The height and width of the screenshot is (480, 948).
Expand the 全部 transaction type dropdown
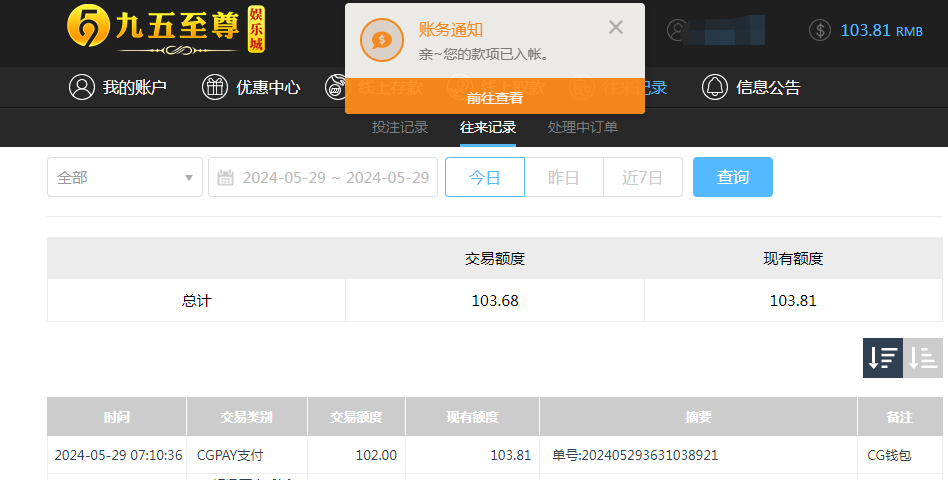(x=125, y=177)
